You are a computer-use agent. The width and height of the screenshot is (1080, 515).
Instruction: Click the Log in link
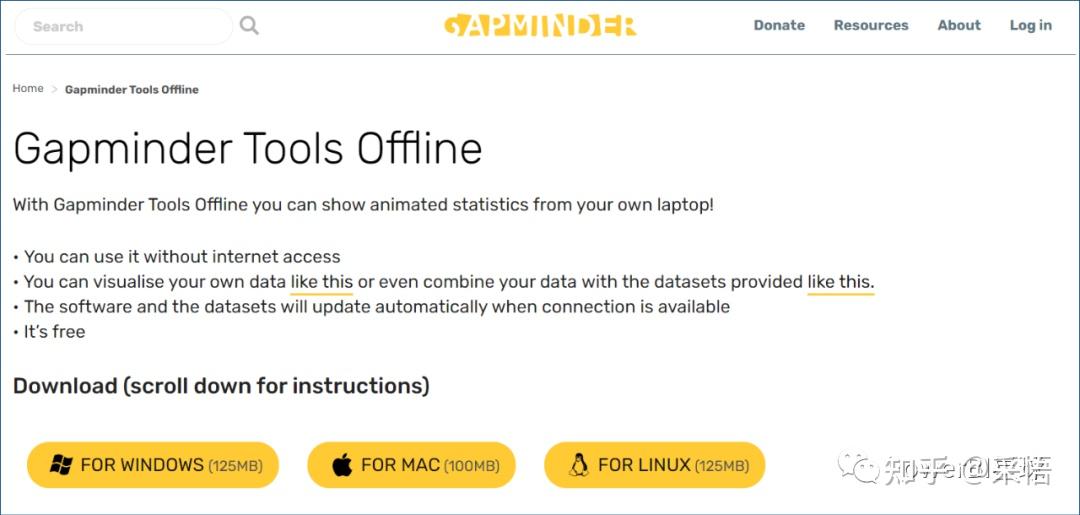click(1030, 25)
